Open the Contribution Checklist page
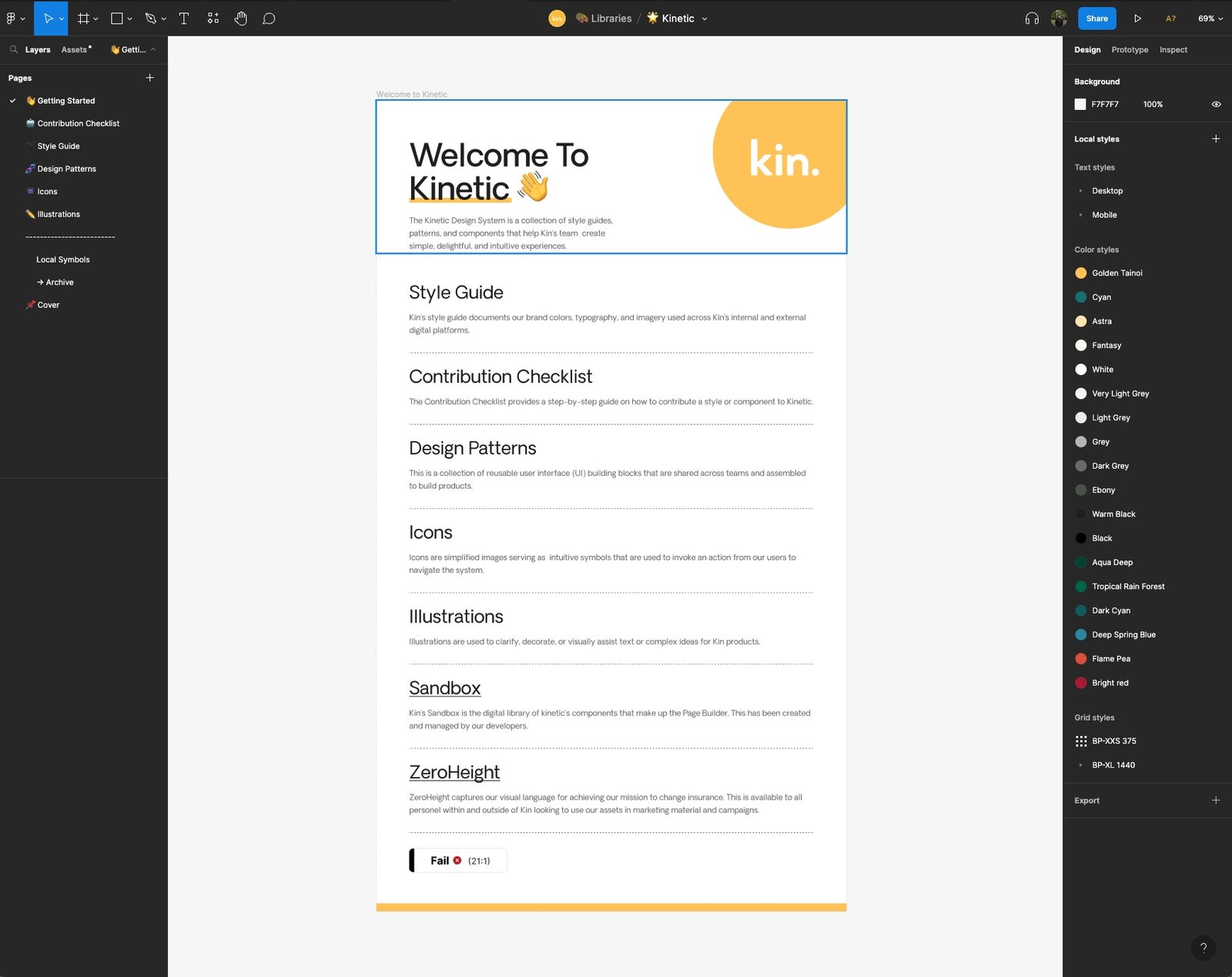This screenshot has width=1232, height=977. [79, 123]
